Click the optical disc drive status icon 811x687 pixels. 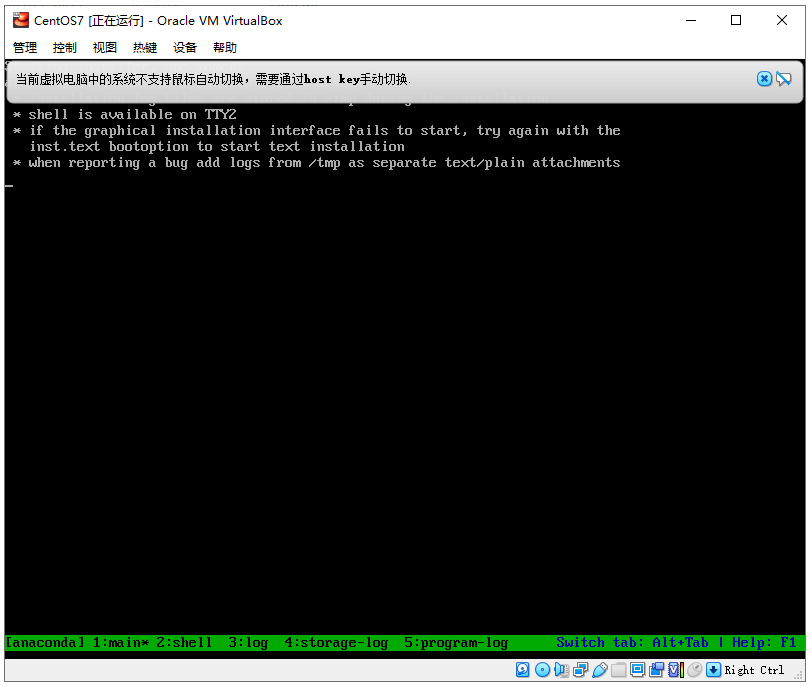[x=542, y=670]
